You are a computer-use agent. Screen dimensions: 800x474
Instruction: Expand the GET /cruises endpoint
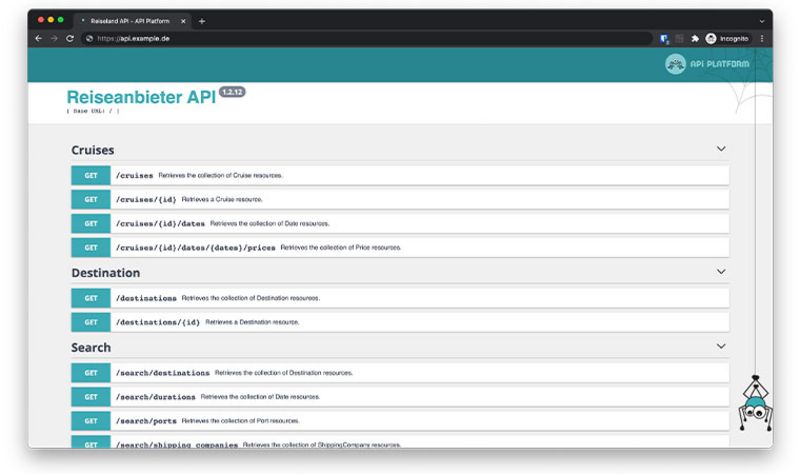[x=399, y=175]
